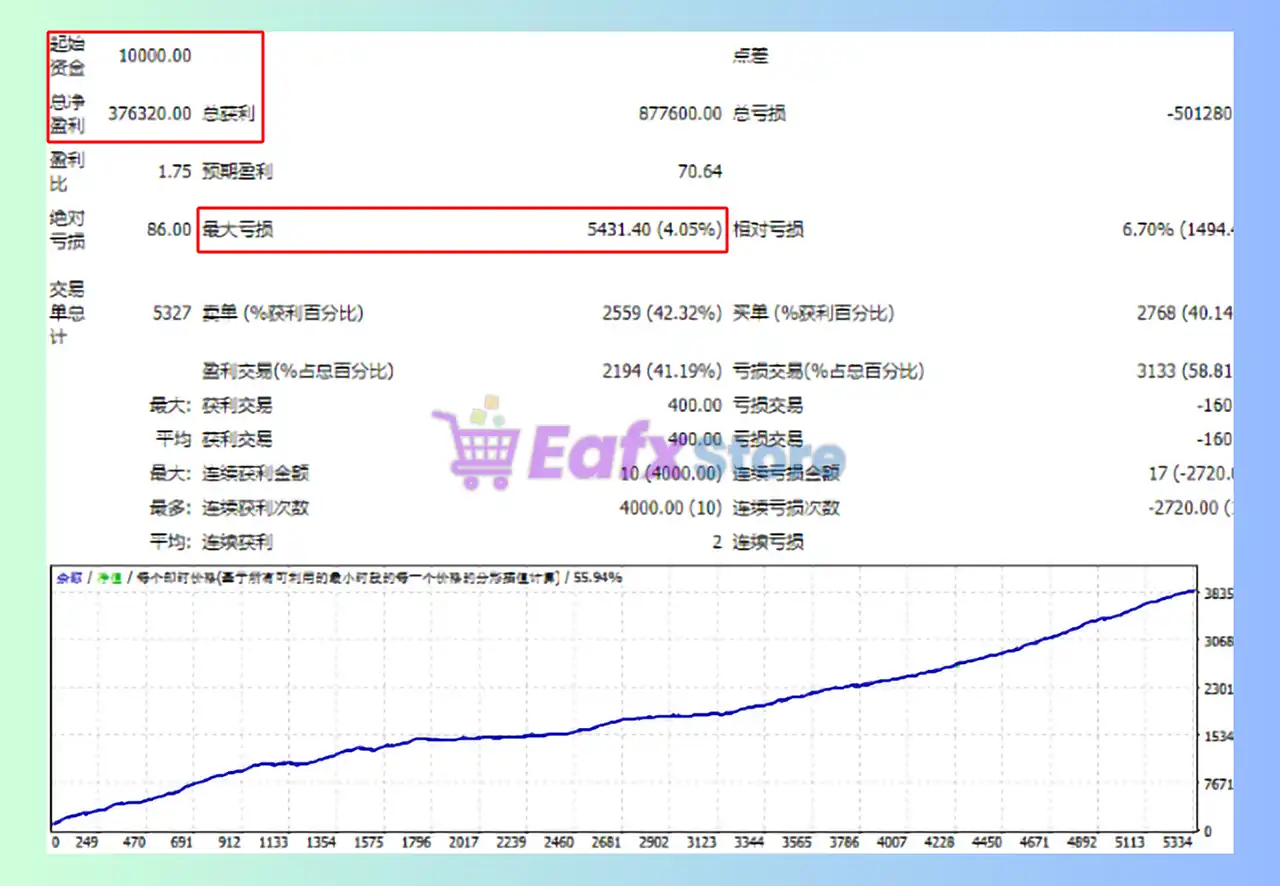
Task: Click the total net profit 376320.00
Action: [149, 113]
